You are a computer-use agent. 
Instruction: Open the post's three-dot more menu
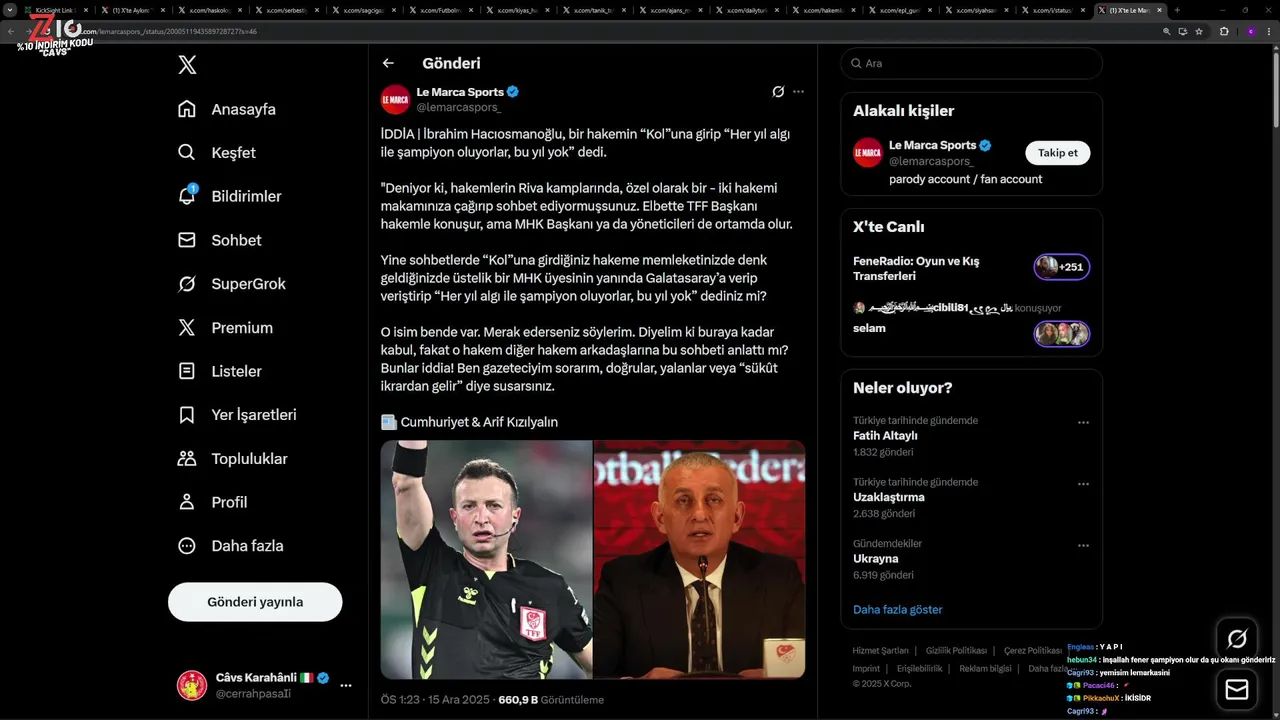pos(798,92)
